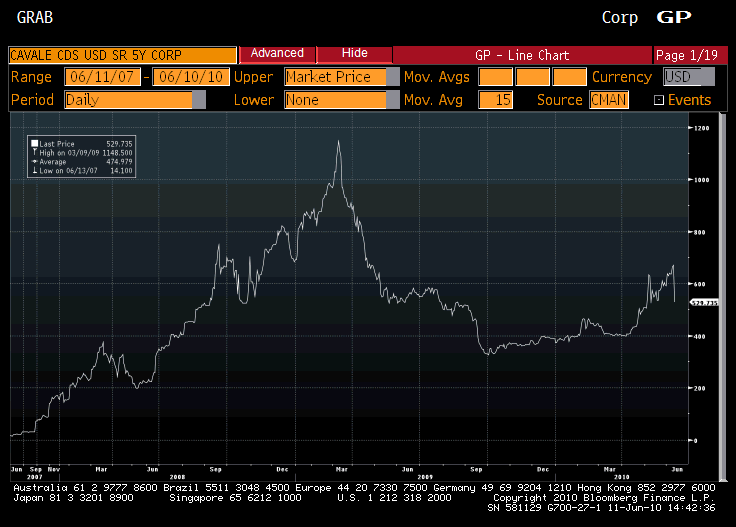The image size is (736, 527).
Task: Open the Currency USD dropdown
Action: tap(689, 77)
